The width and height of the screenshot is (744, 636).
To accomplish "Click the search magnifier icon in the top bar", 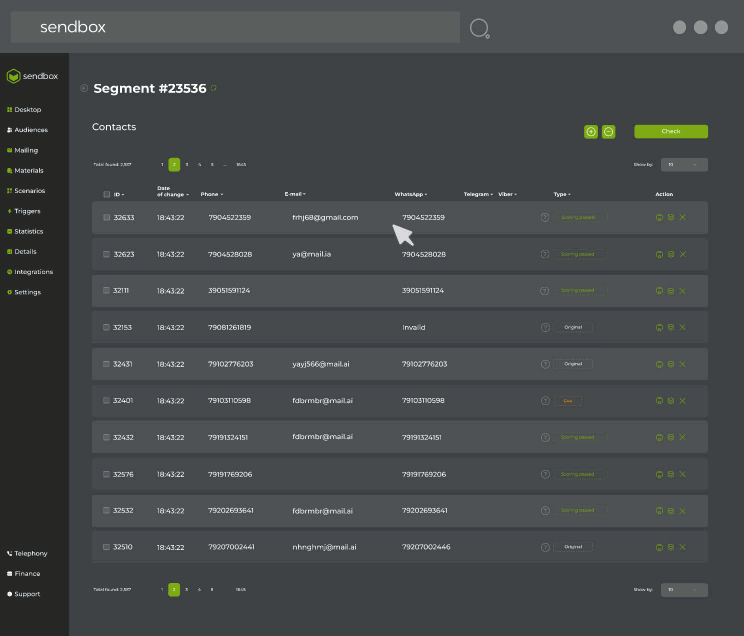I will [x=479, y=28].
